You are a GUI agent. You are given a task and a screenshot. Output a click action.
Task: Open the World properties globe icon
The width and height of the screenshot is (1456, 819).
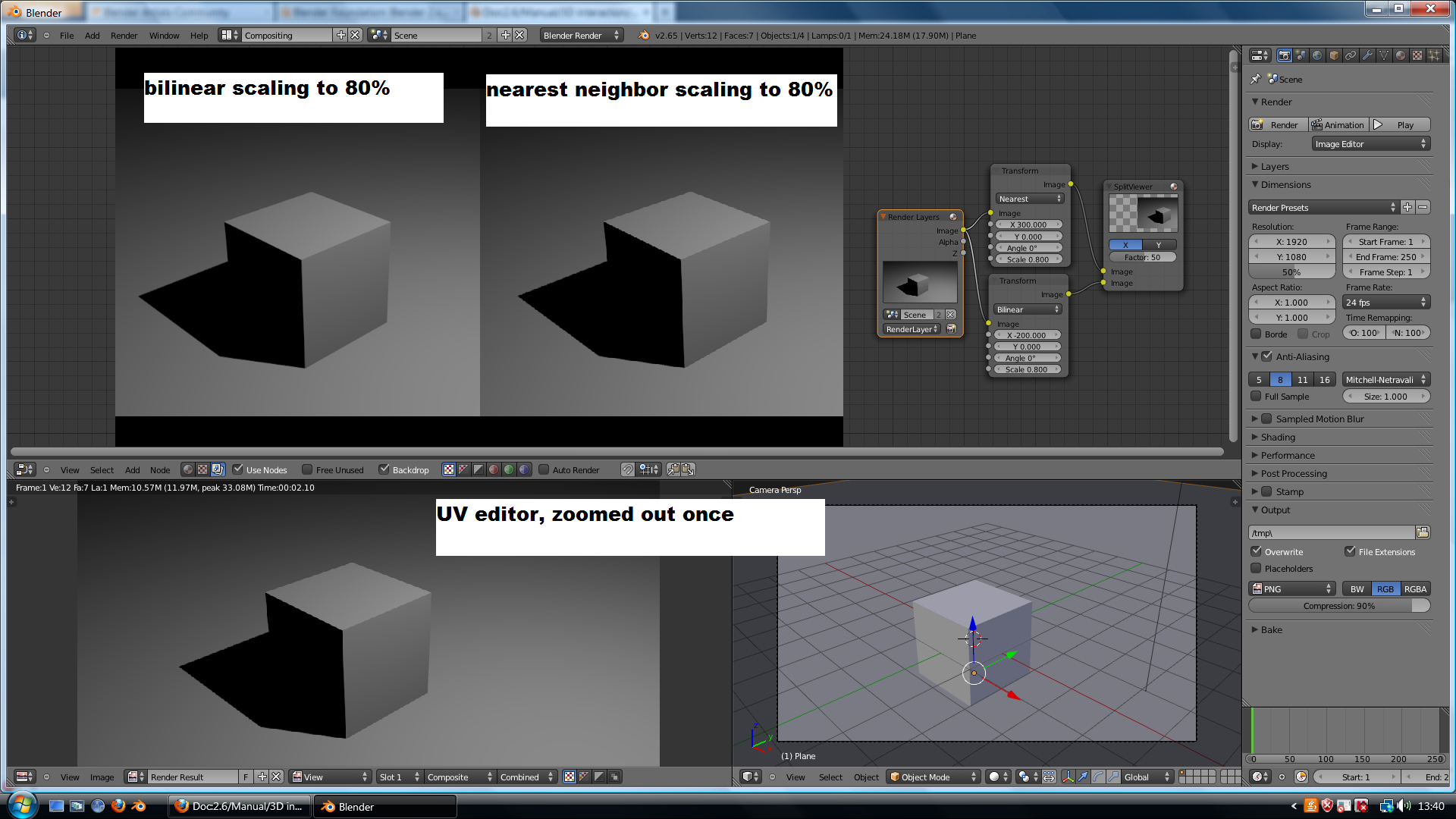pyautogui.click(x=1317, y=55)
